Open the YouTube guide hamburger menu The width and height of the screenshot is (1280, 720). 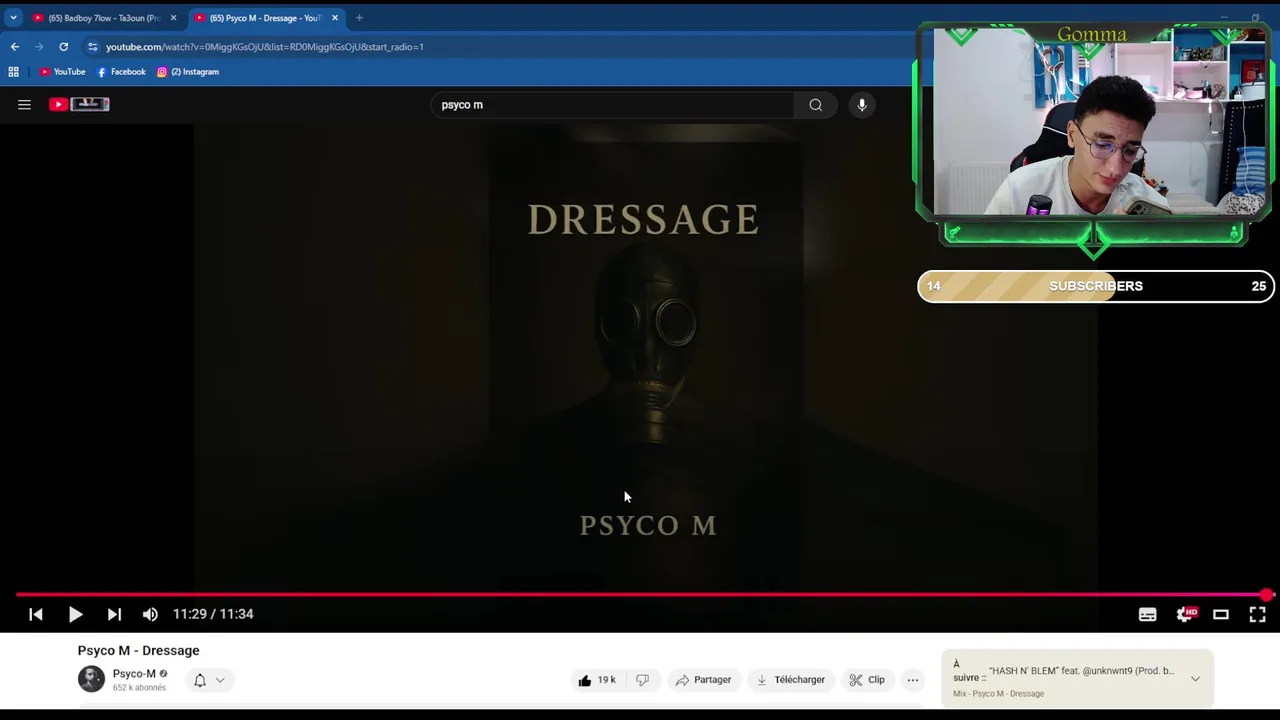(24, 104)
